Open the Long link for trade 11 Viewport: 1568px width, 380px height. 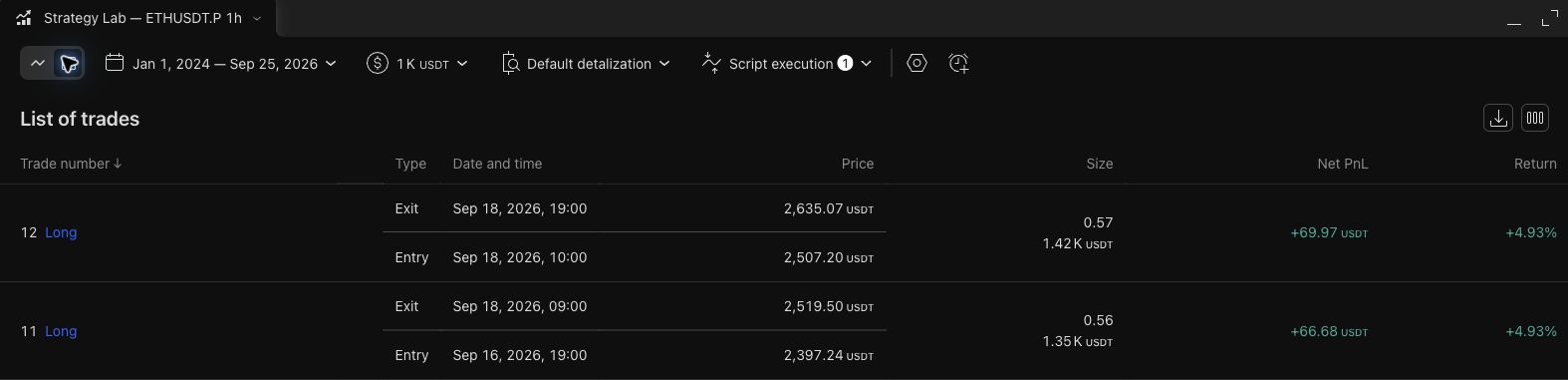point(61,331)
